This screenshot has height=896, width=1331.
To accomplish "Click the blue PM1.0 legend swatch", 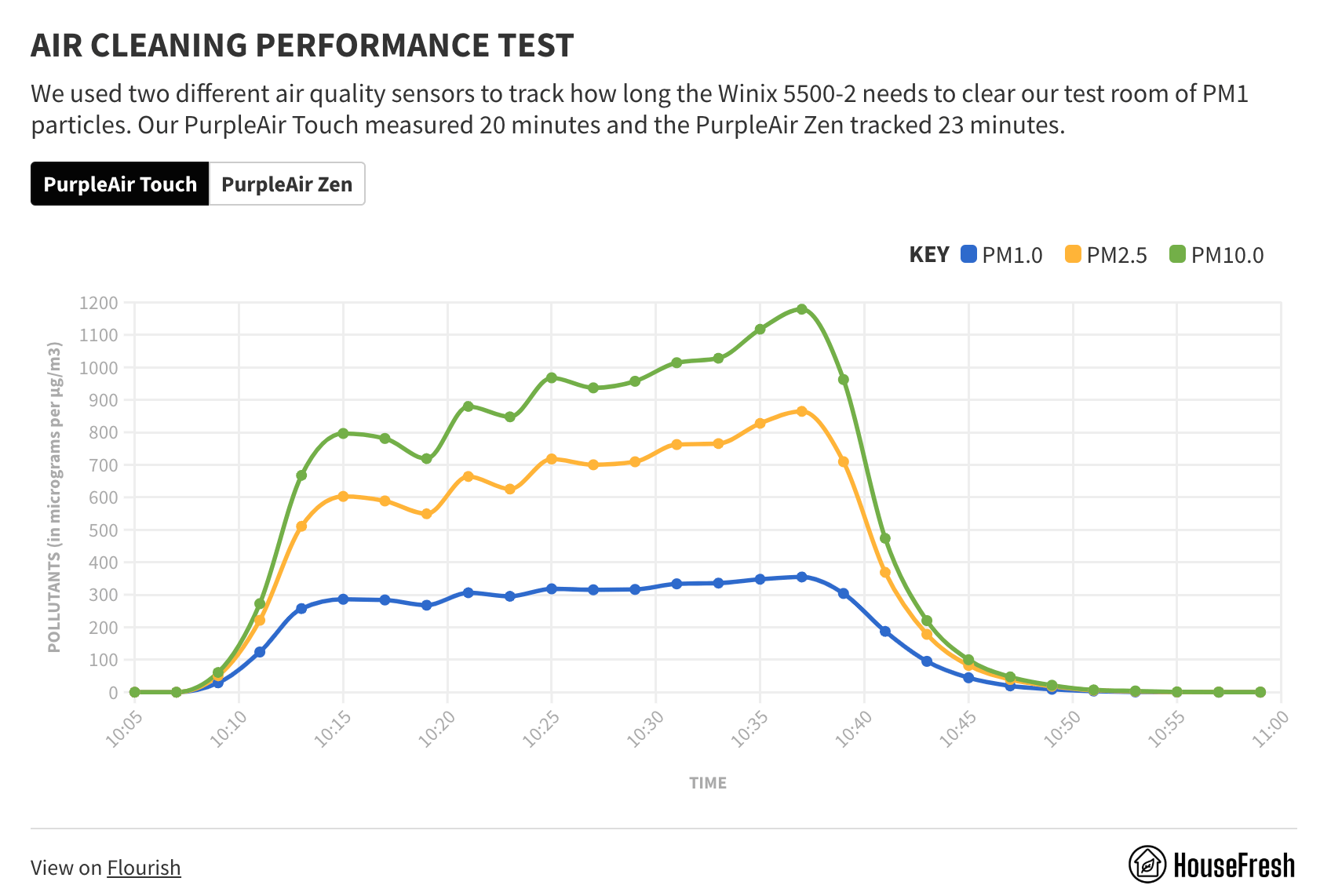I will (969, 254).
